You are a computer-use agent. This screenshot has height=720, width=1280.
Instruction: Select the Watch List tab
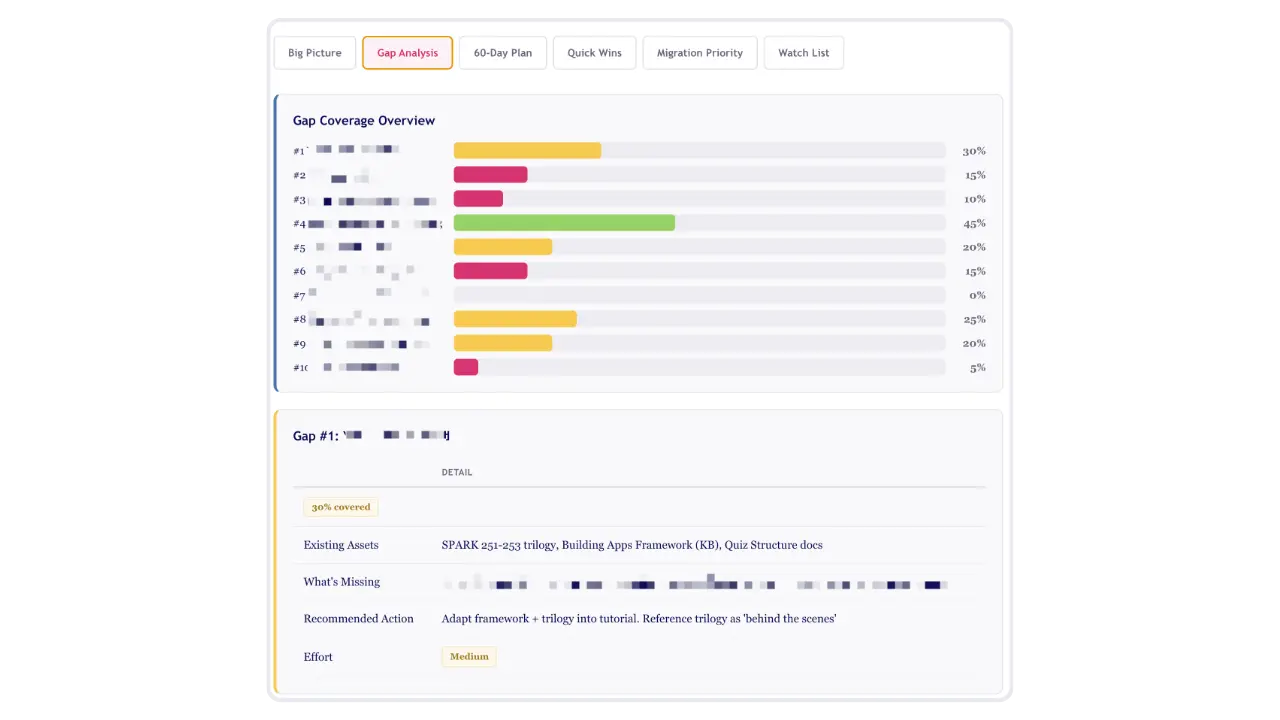[803, 52]
